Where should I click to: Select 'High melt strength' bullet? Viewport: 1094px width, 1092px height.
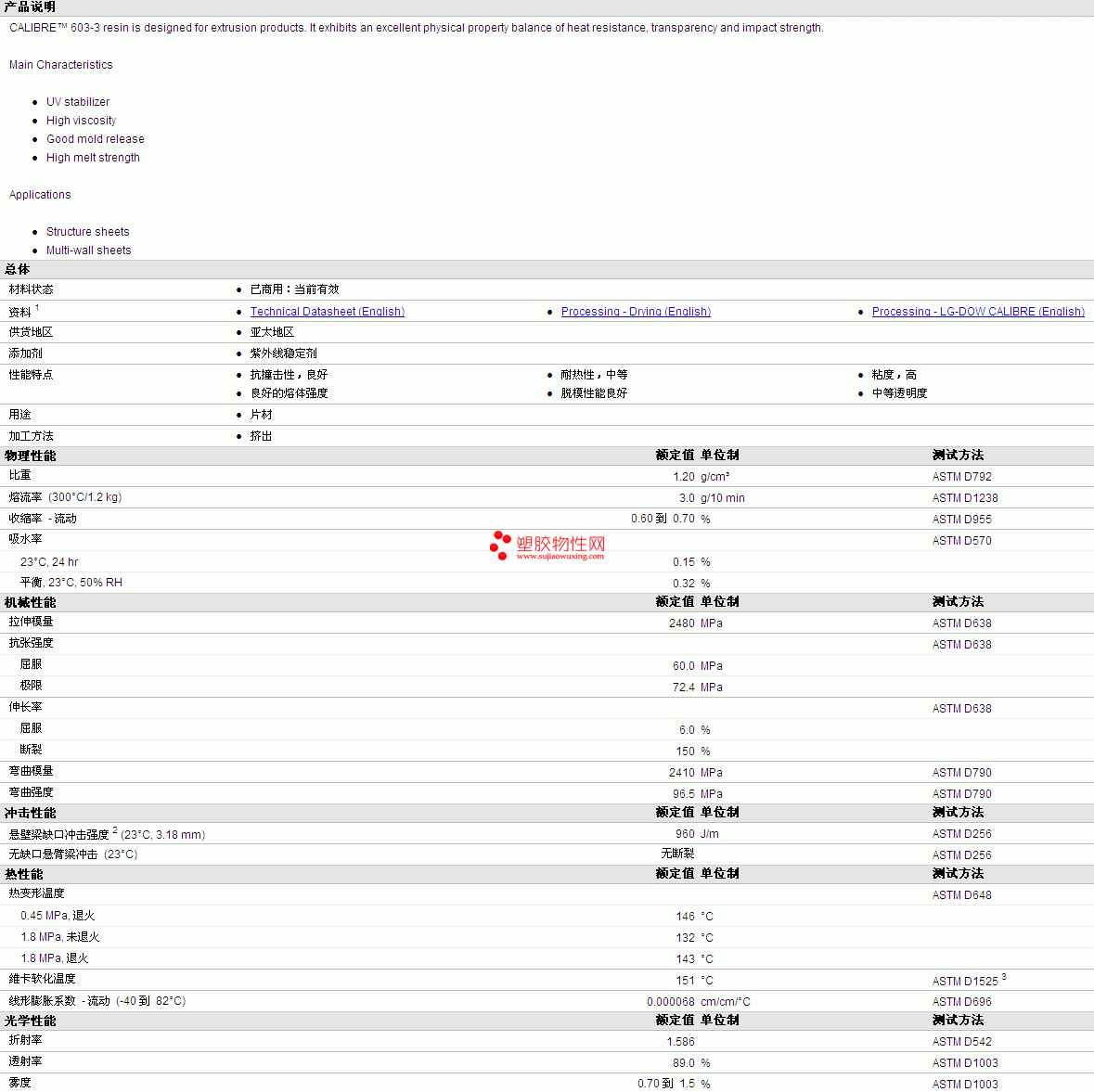(93, 158)
